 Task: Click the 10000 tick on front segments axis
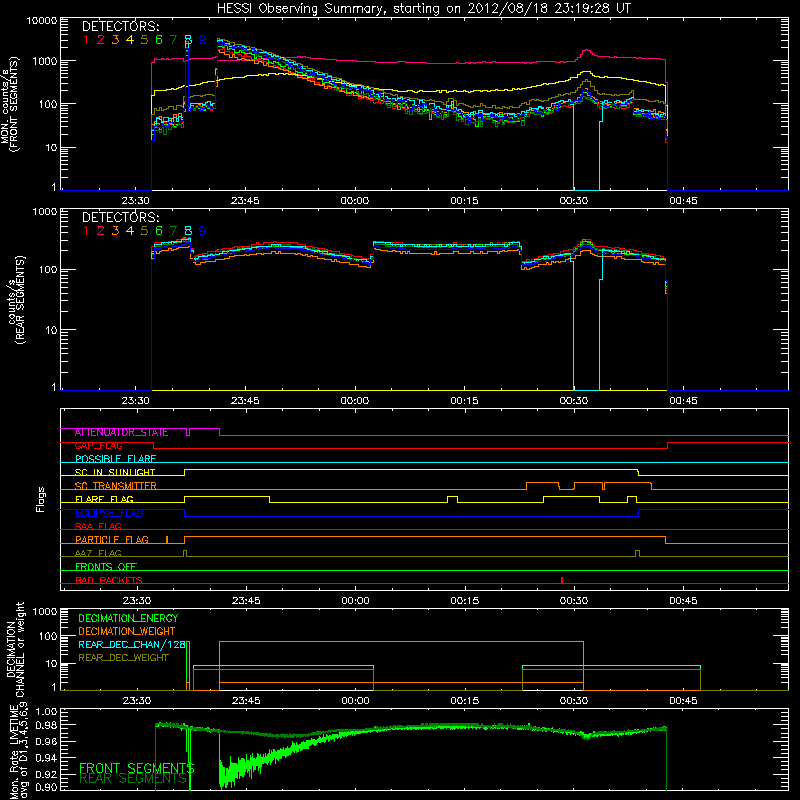click(42, 21)
